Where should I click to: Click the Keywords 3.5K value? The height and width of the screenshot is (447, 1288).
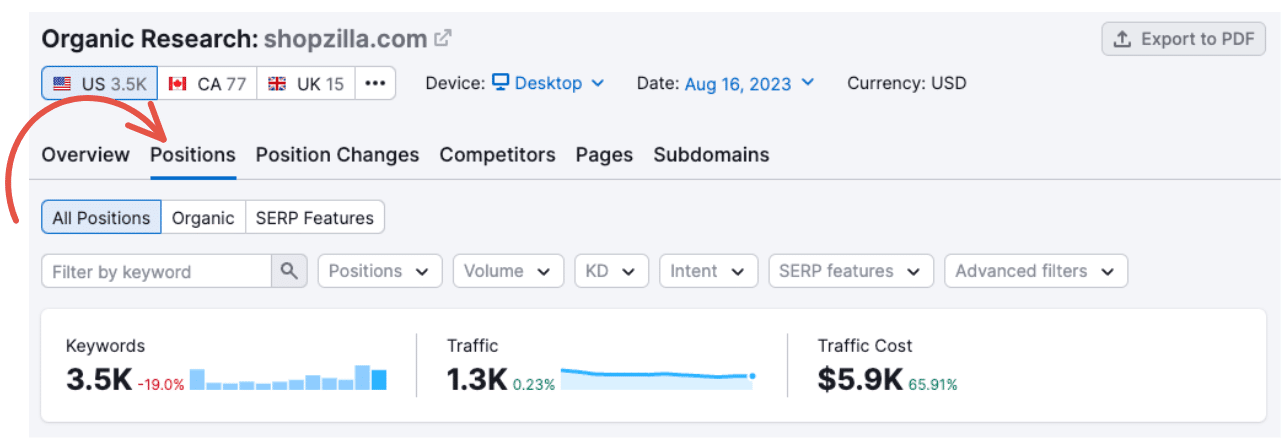(x=99, y=380)
